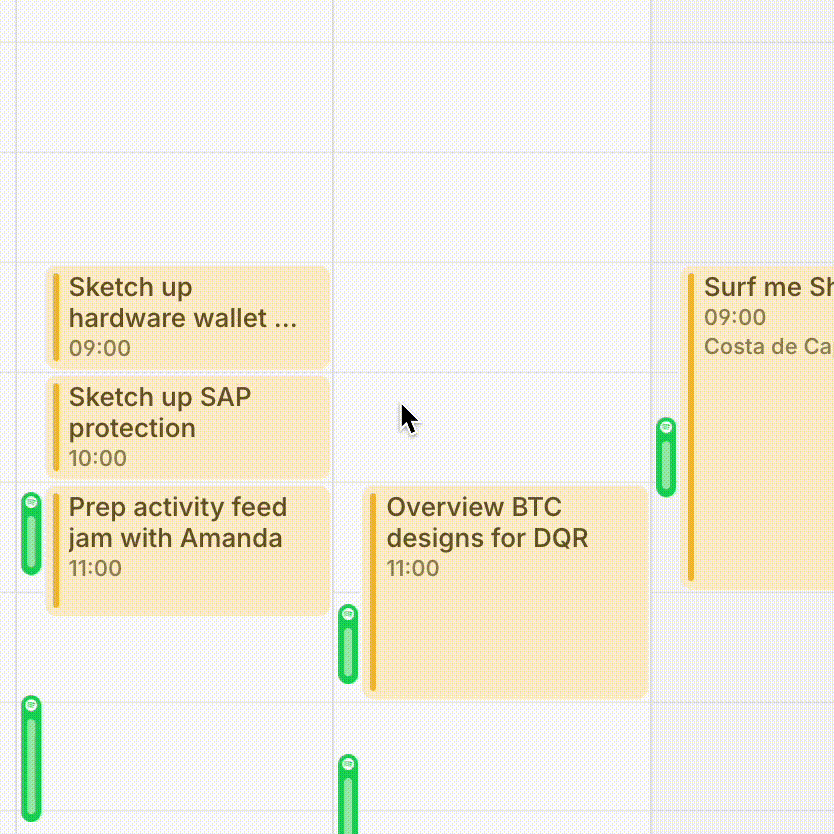Click 11:00 time on Overview BTC event
Screen dimensions: 834x834
click(x=413, y=569)
